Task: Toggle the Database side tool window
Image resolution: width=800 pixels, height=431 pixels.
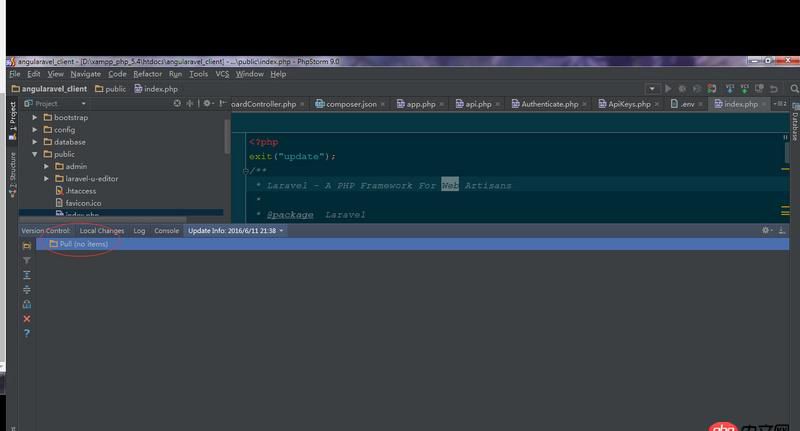Action: click(x=795, y=123)
